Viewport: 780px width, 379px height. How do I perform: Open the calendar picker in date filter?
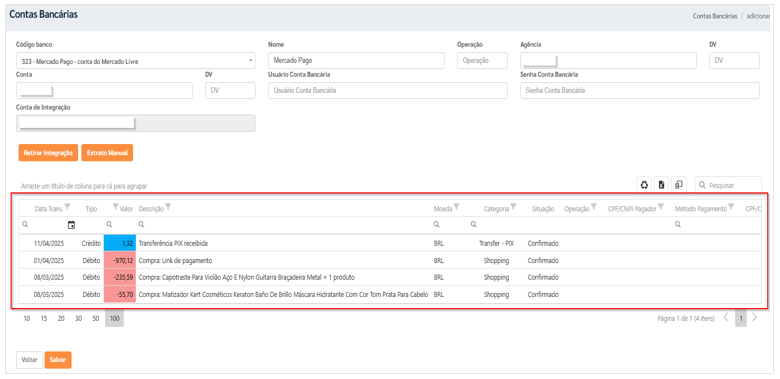pos(71,225)
